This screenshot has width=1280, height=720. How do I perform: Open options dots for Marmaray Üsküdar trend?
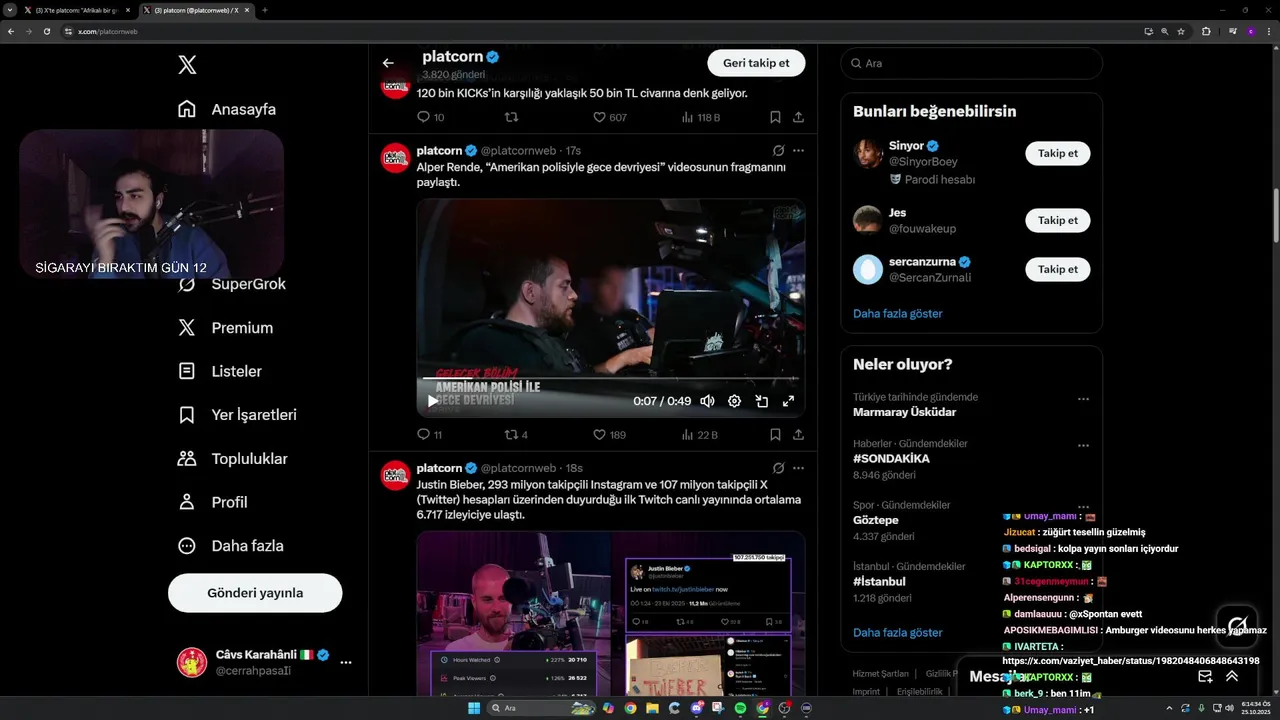[x=1083, y=399]
